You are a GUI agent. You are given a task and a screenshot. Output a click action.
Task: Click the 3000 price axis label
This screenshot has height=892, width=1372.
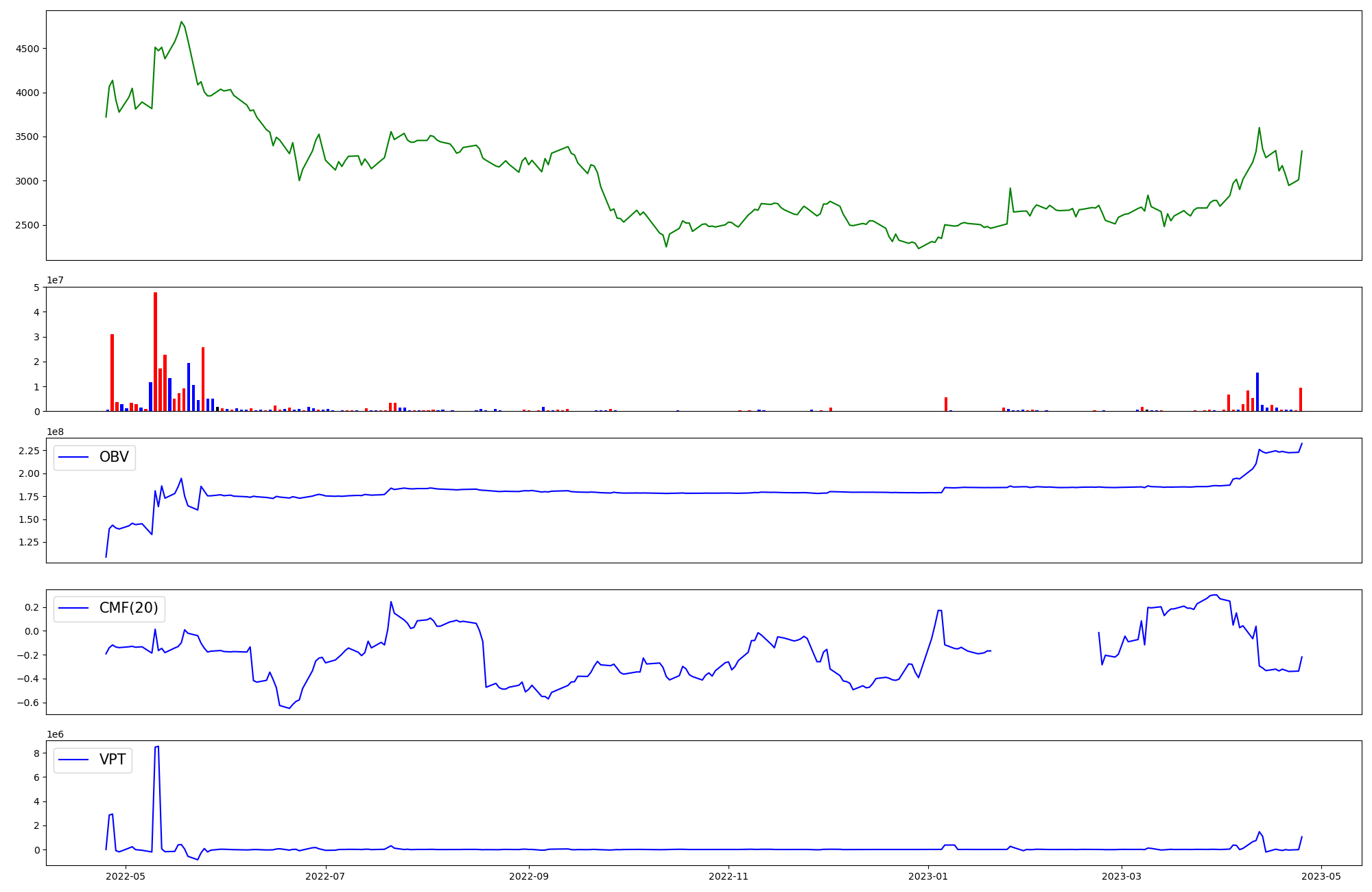(x=29, y=181)
